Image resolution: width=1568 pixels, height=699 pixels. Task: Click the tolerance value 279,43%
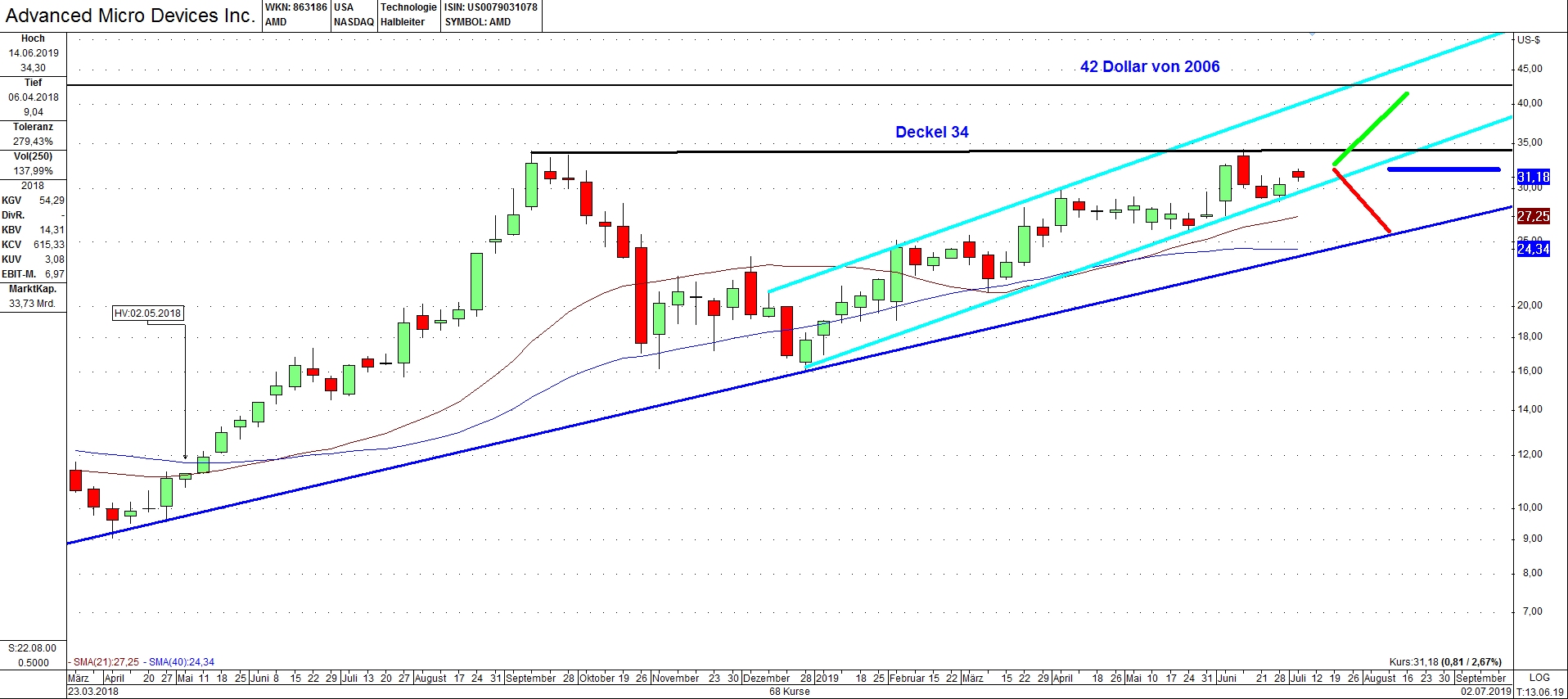coord(33,142)
